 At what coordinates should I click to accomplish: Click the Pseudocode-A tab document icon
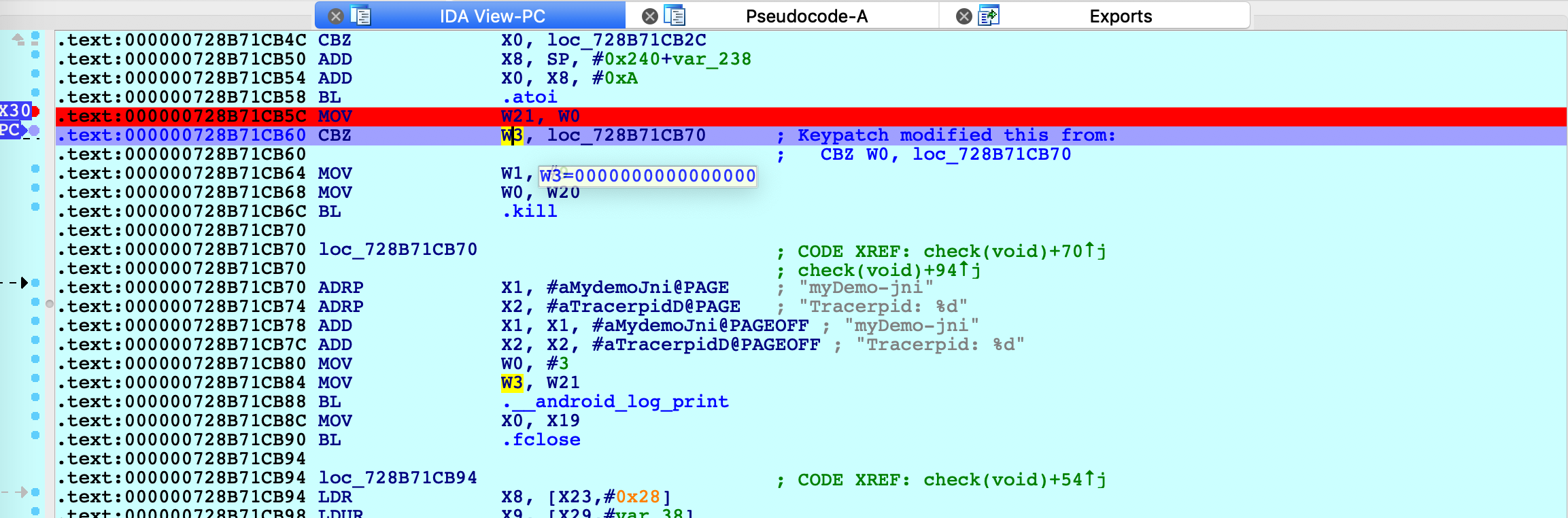pos(675,15)
